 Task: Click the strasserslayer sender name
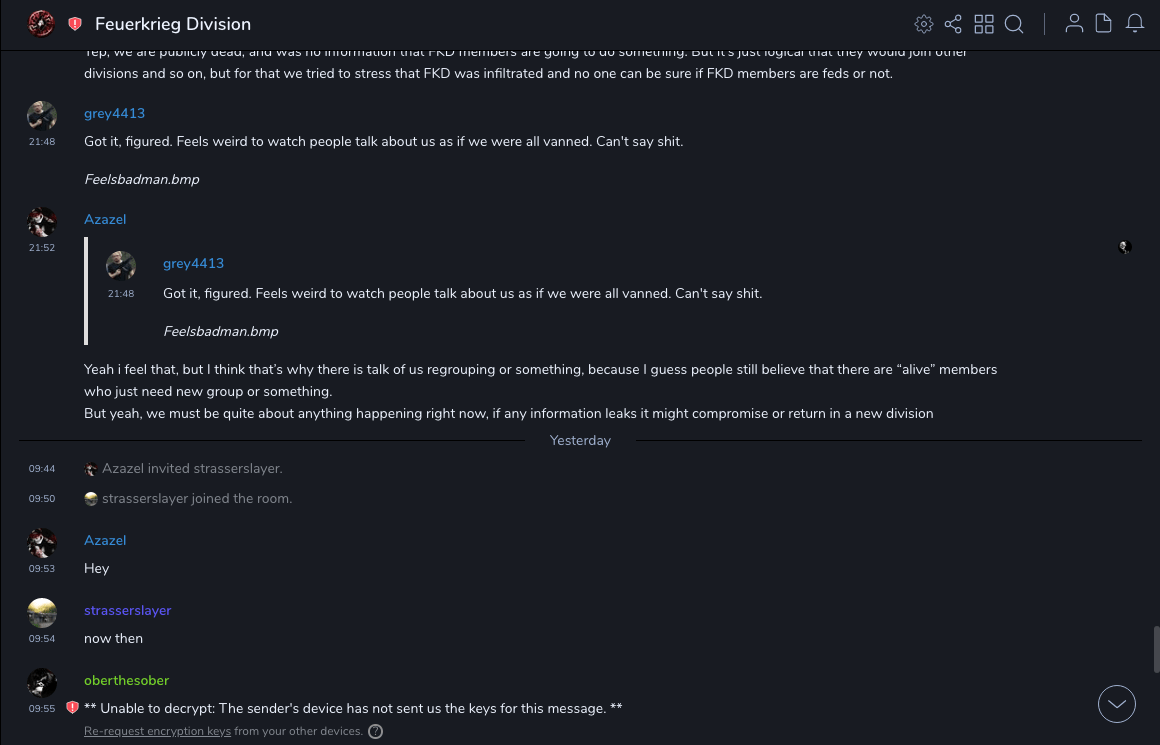pyautogui.click(x=127, y=610)
